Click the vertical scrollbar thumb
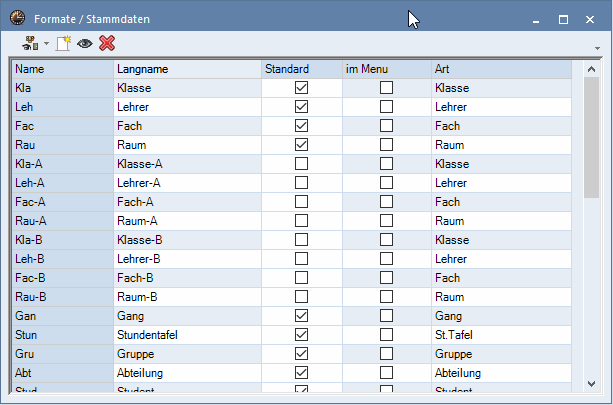The width and height of the screenshot is (613, 405). [x=591, y=135]
